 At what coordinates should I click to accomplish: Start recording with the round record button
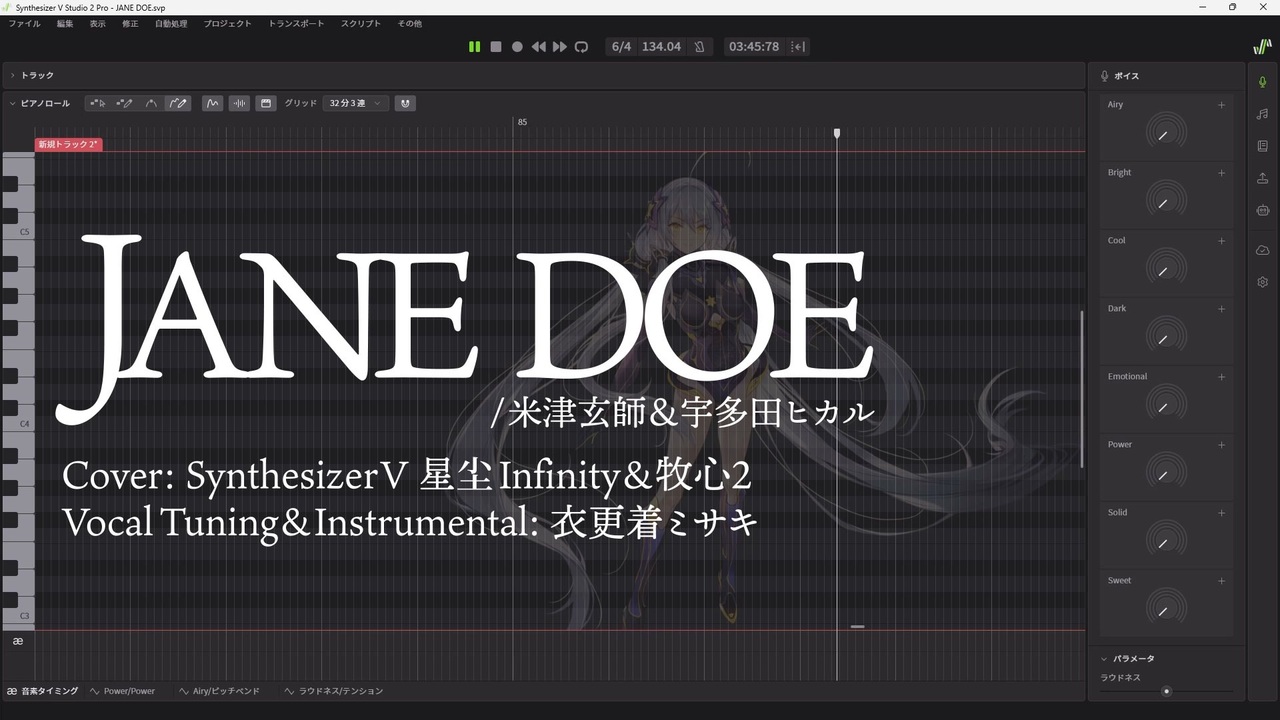(x=517, y=46)
